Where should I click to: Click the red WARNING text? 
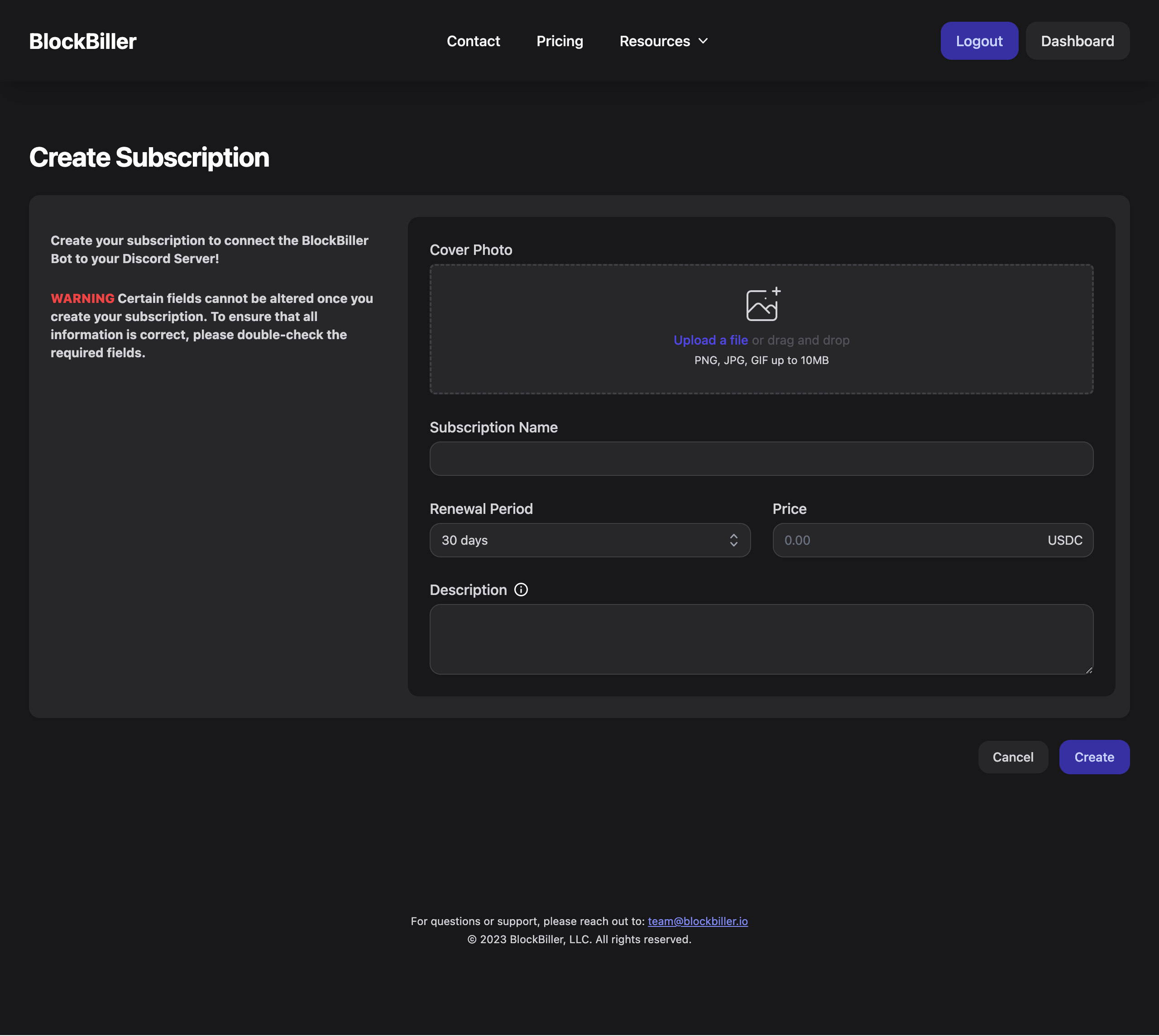[82, 298]
